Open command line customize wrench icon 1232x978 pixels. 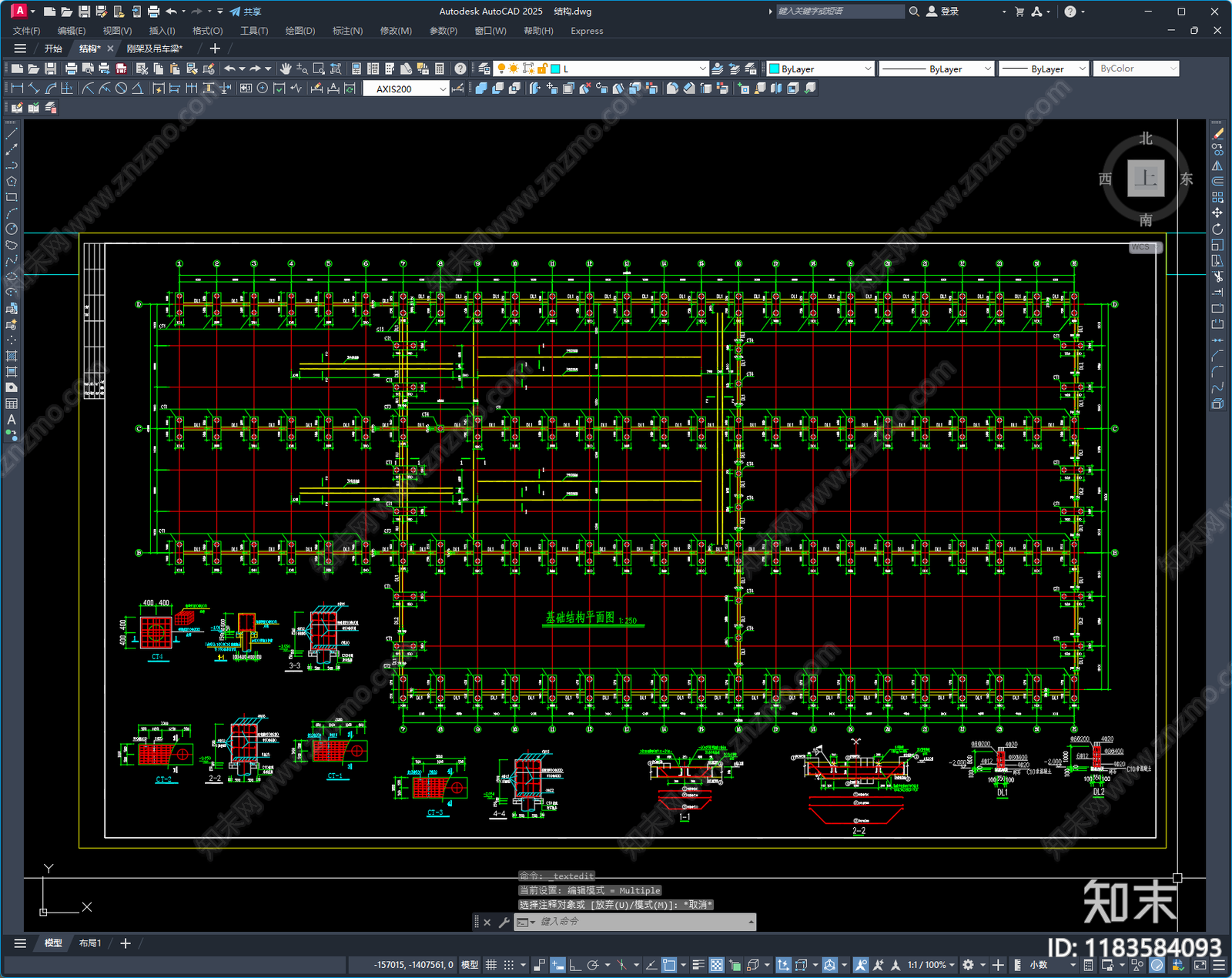point(504,922)
